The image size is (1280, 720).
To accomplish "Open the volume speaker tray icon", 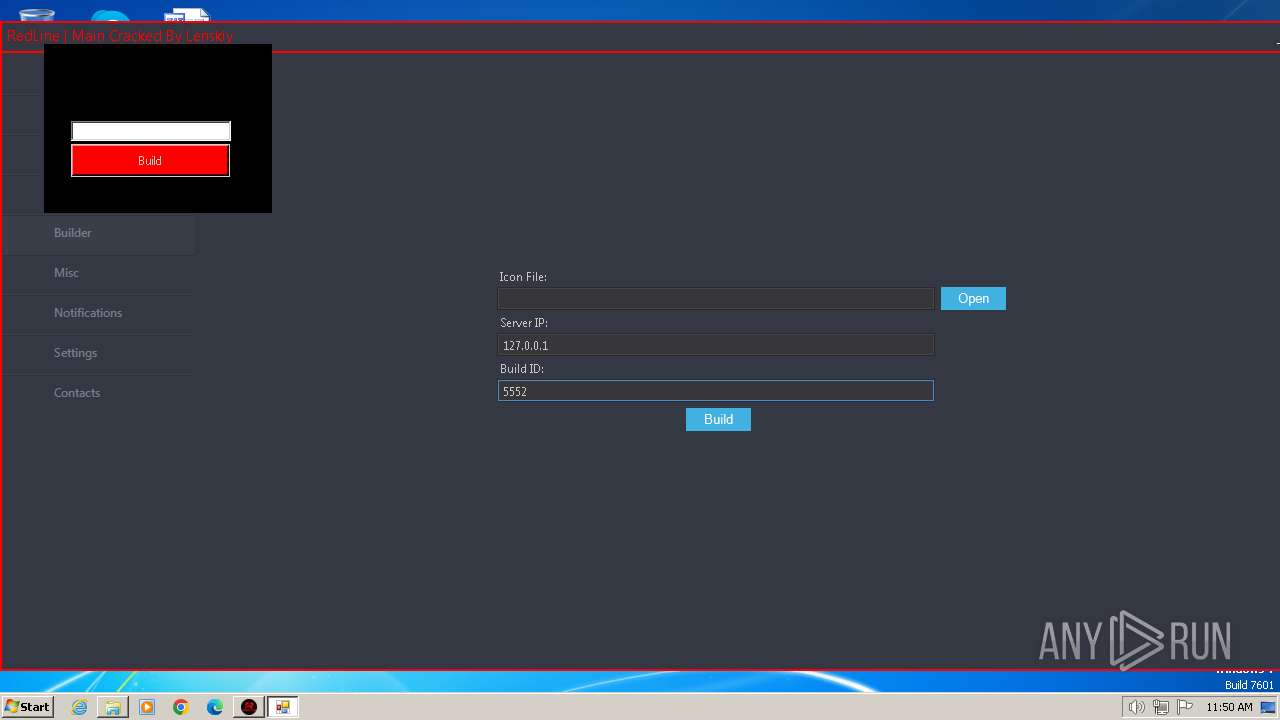I will [x=1136, y=707].
